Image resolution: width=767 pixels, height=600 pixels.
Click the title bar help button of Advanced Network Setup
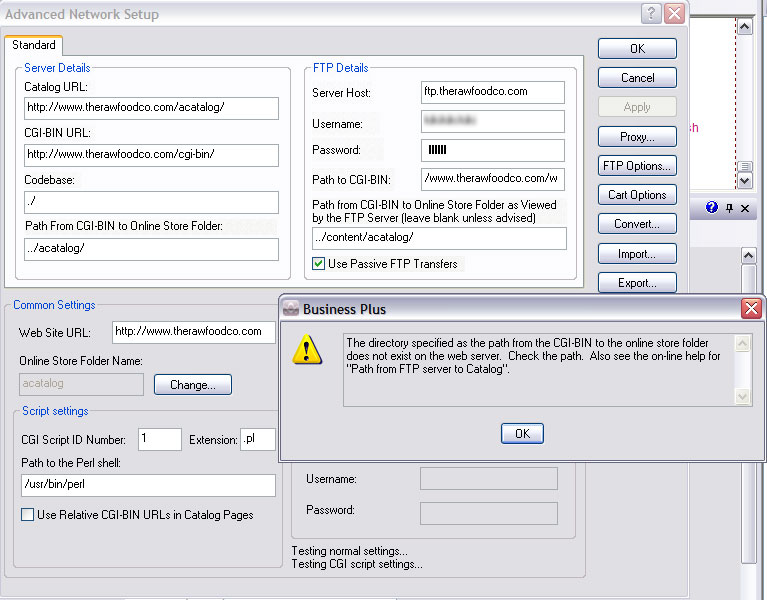[651, 14]
